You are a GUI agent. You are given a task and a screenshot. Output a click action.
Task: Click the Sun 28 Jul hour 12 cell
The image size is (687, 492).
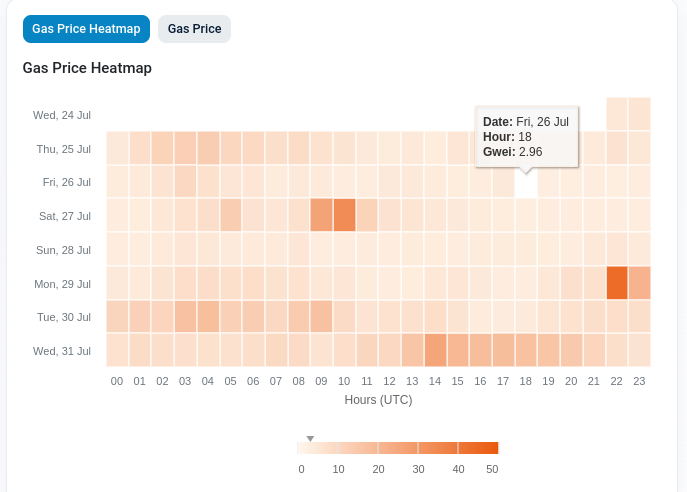point(390,249)
